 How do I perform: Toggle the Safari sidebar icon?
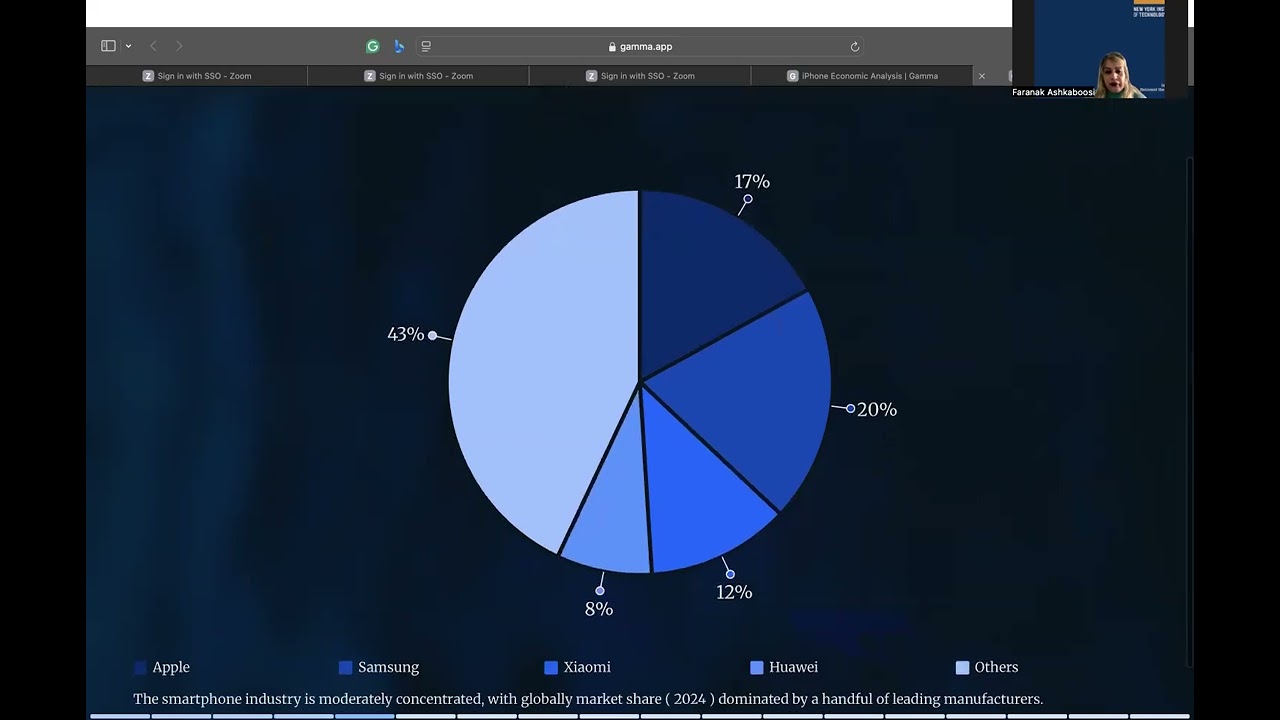tap(108, 46)
